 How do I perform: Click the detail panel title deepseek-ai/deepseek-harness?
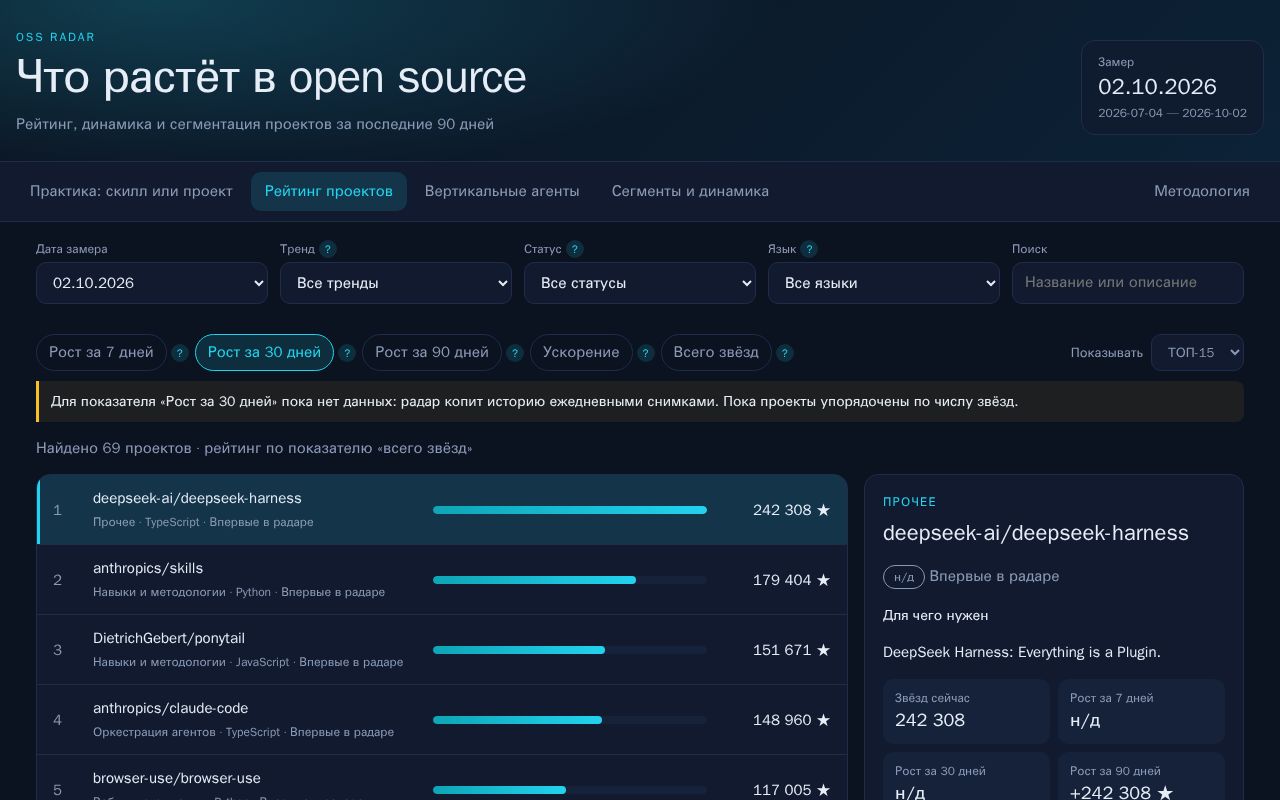point(1036,533)
